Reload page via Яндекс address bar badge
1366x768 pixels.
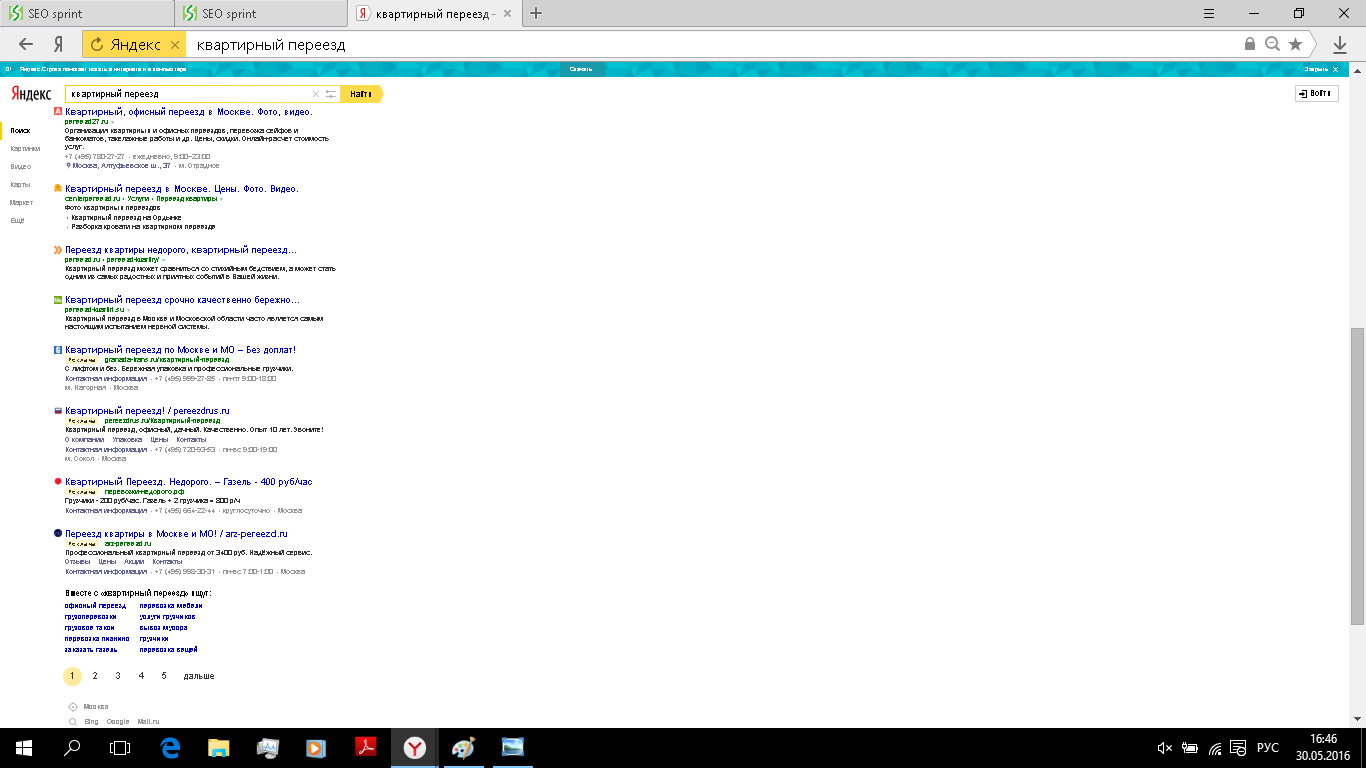(97, 44)
